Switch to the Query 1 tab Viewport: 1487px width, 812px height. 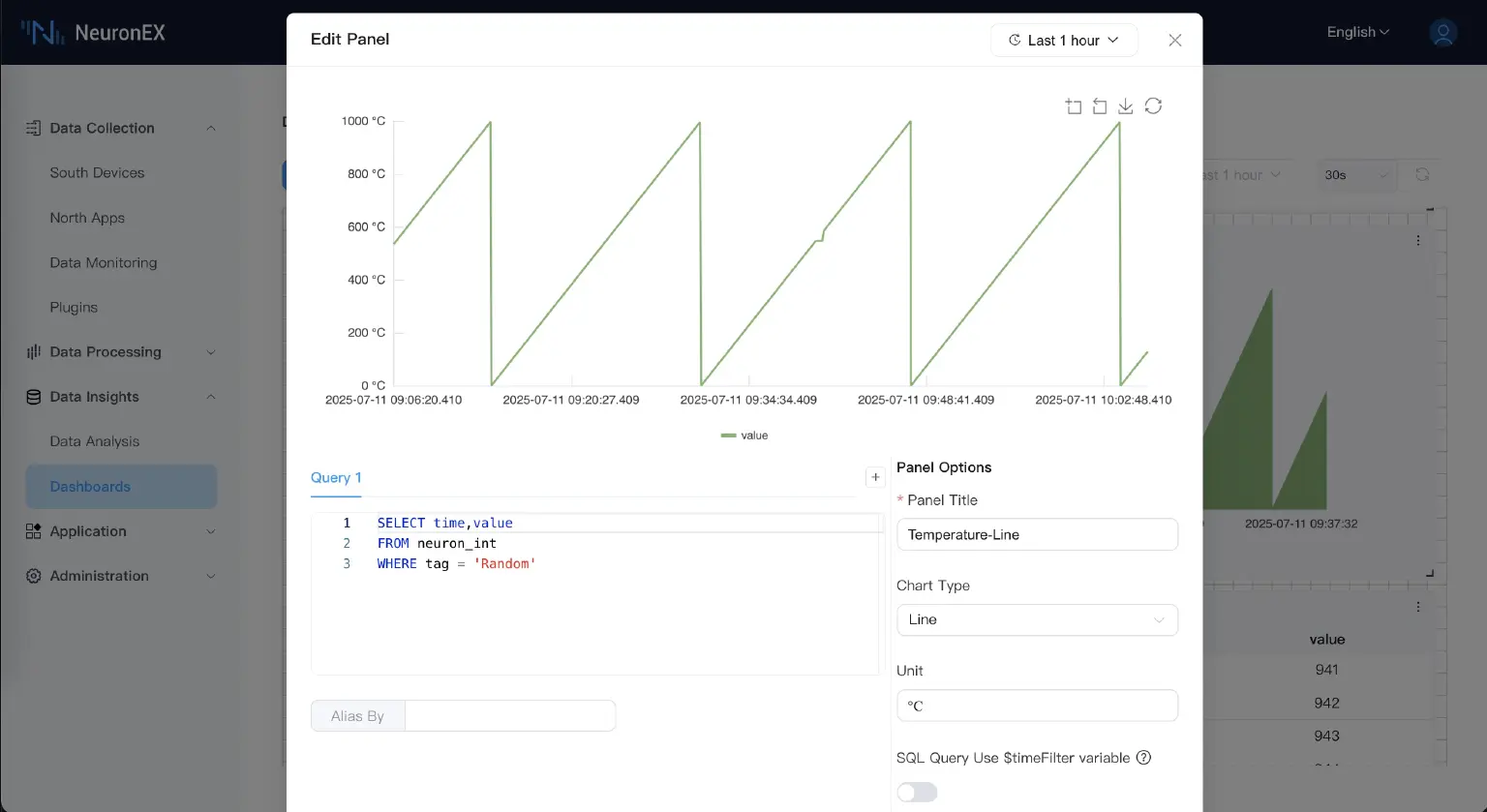[x=336, y=478]
